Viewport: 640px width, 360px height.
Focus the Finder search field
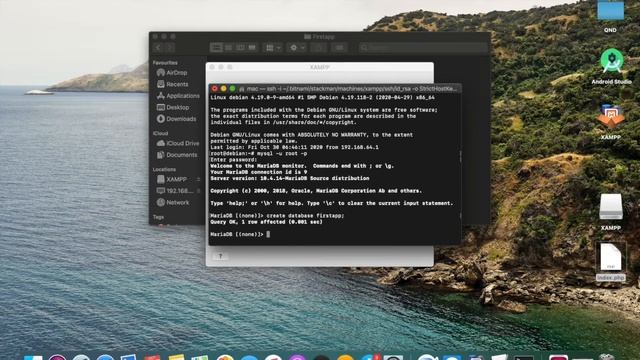(x=423, y=48)
